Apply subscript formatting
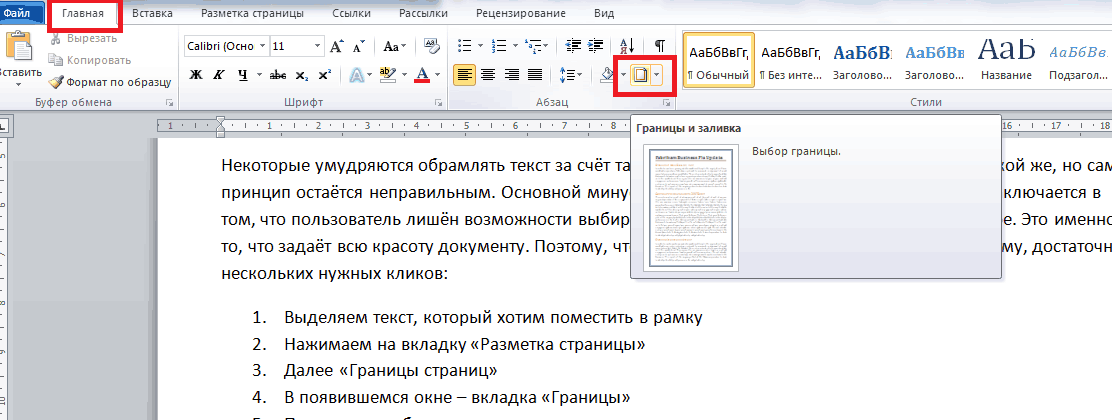This screenshot has height=420, width=1112. tap(301, 74)
